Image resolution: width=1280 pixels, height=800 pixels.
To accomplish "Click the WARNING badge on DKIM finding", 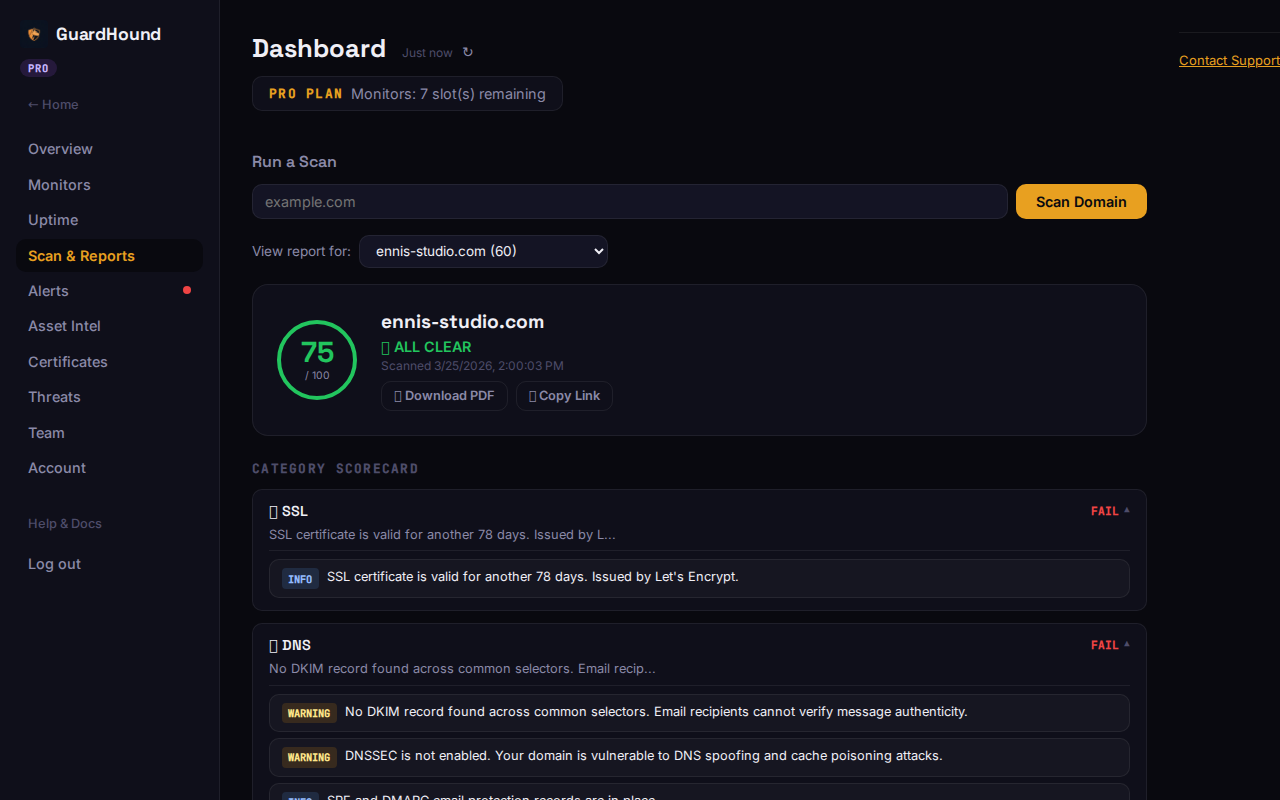I will 309,713.
